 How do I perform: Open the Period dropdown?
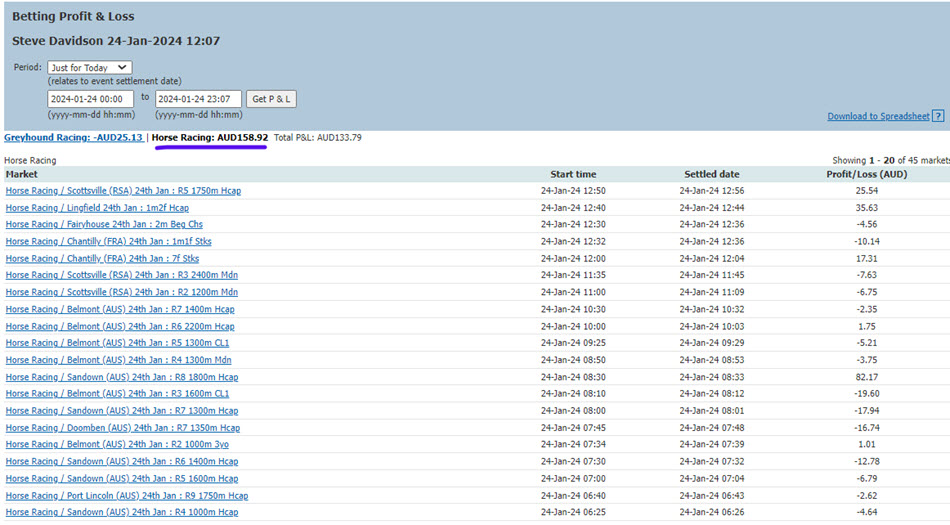89,67
